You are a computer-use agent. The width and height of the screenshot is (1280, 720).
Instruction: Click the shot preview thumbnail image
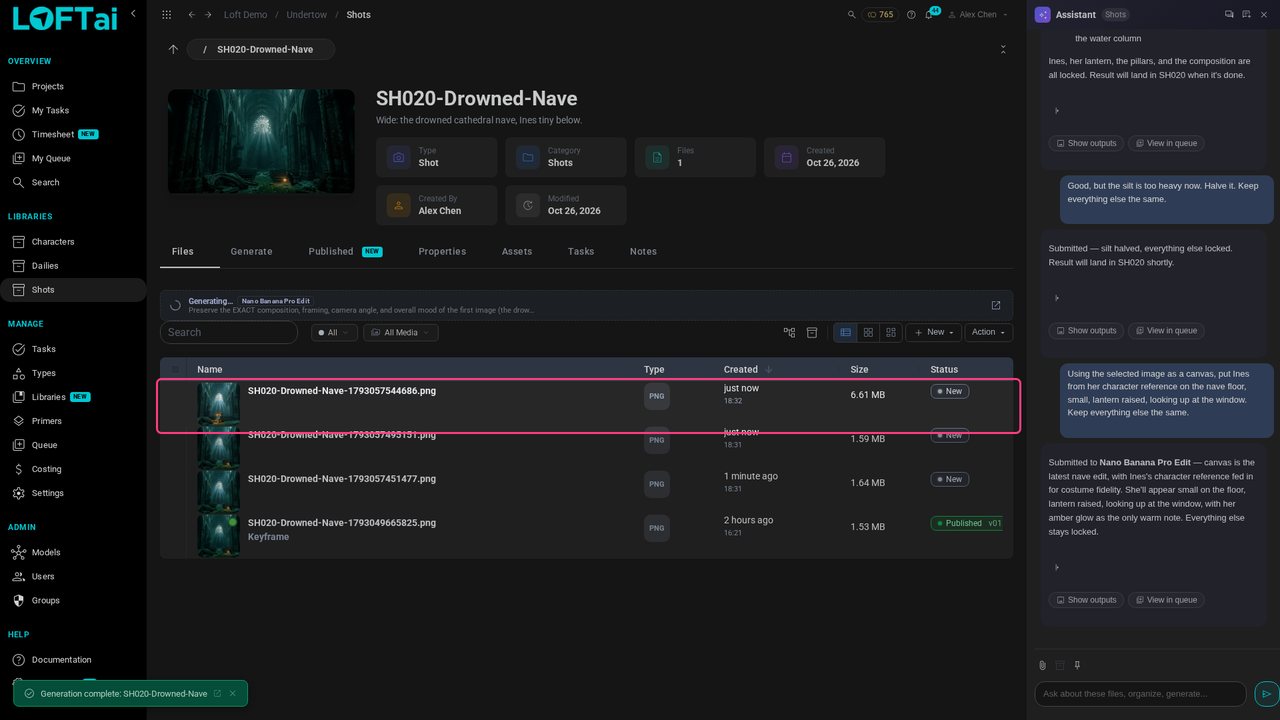tap(261, 141)
